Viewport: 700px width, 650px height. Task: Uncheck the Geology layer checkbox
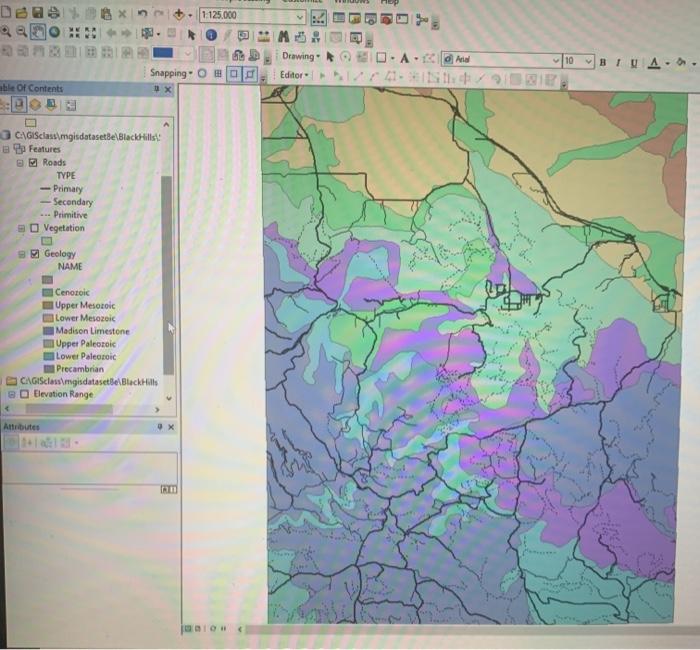35,254
